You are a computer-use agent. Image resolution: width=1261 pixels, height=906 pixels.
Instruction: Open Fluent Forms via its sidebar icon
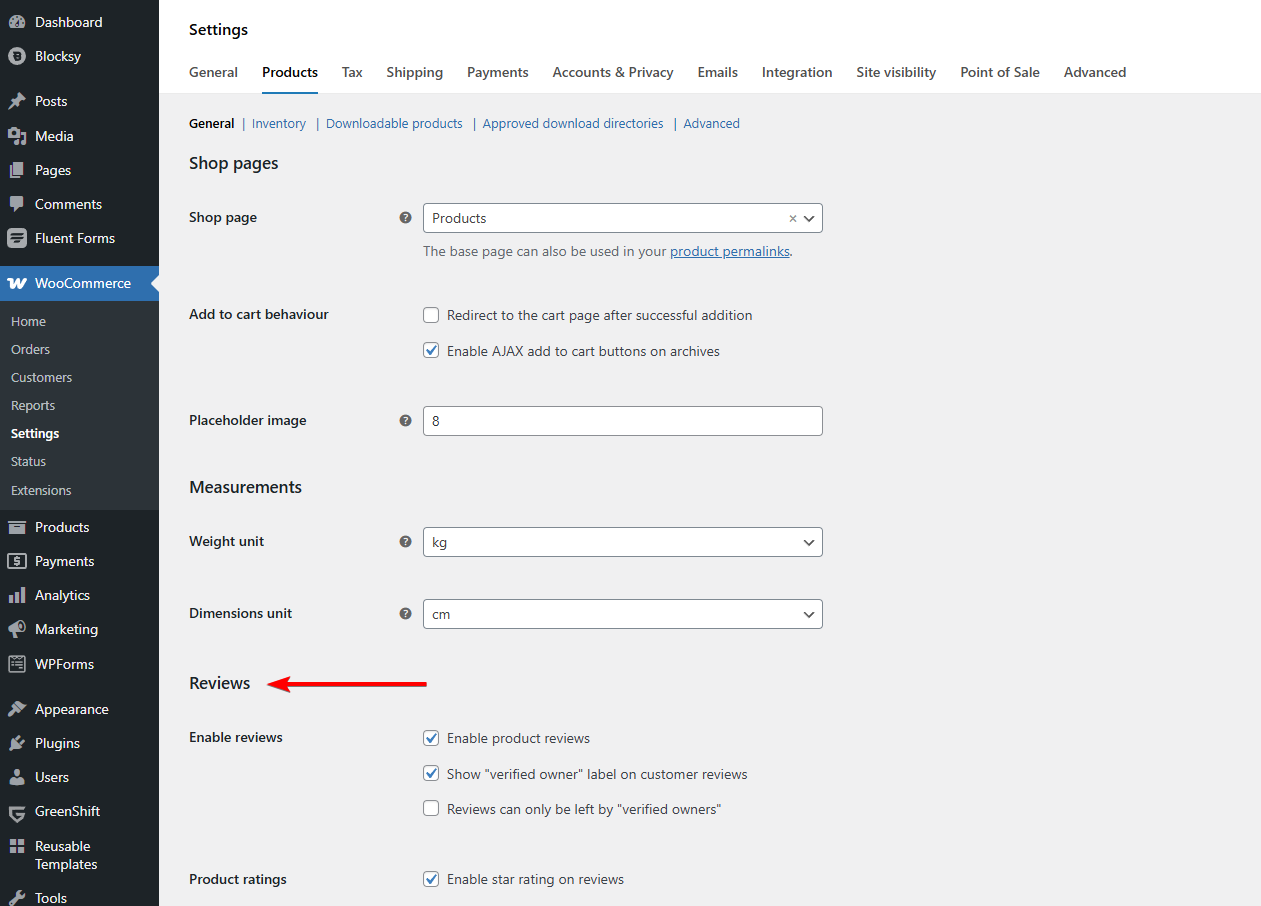pos(17,238)
